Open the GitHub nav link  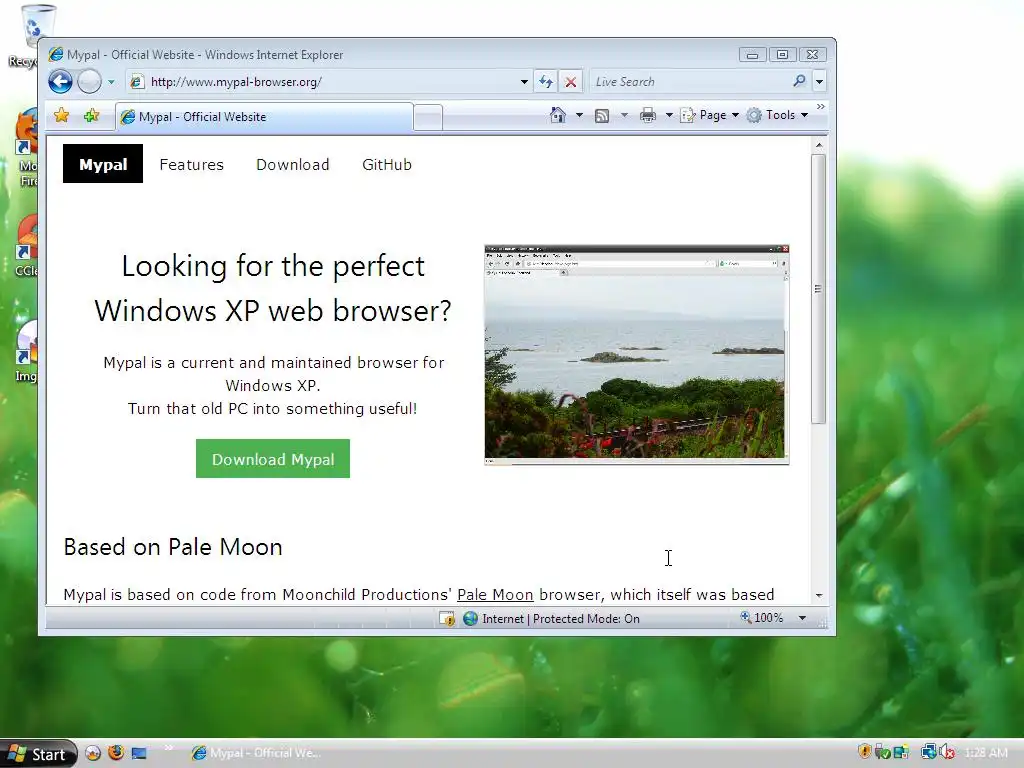point(387,165)
